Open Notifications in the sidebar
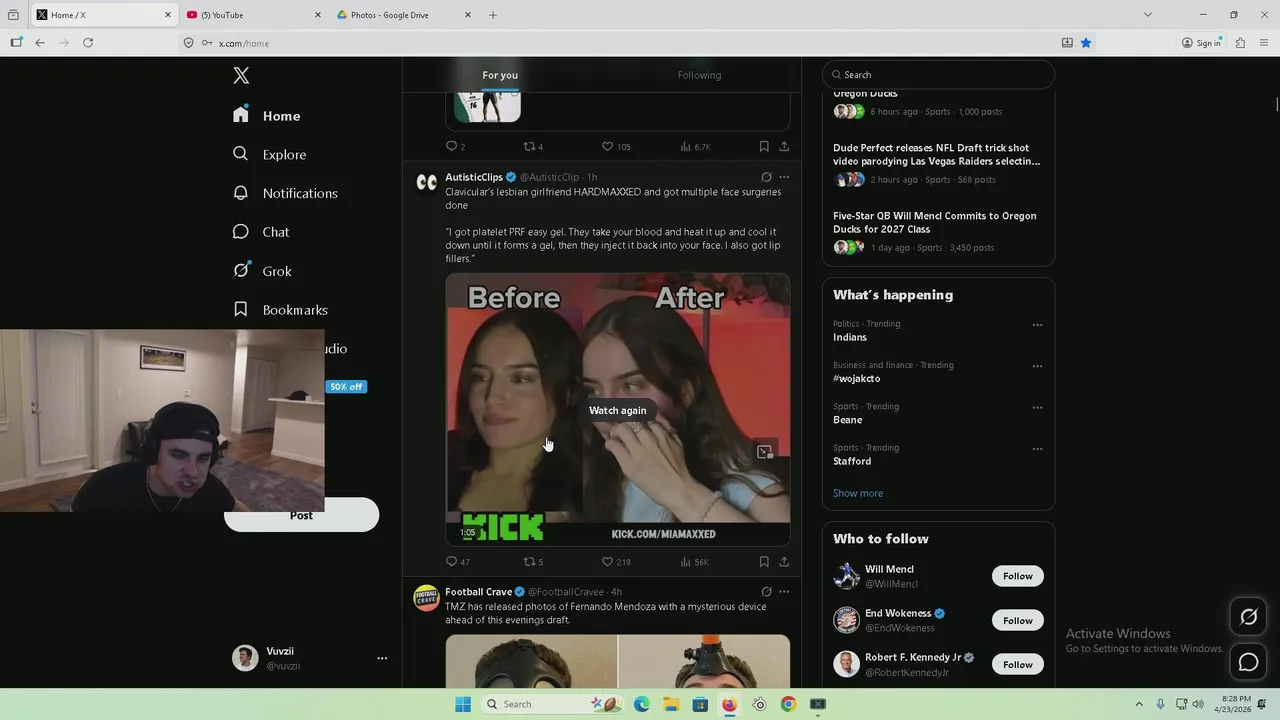The image size is (1280, 720). click(285, 193)
